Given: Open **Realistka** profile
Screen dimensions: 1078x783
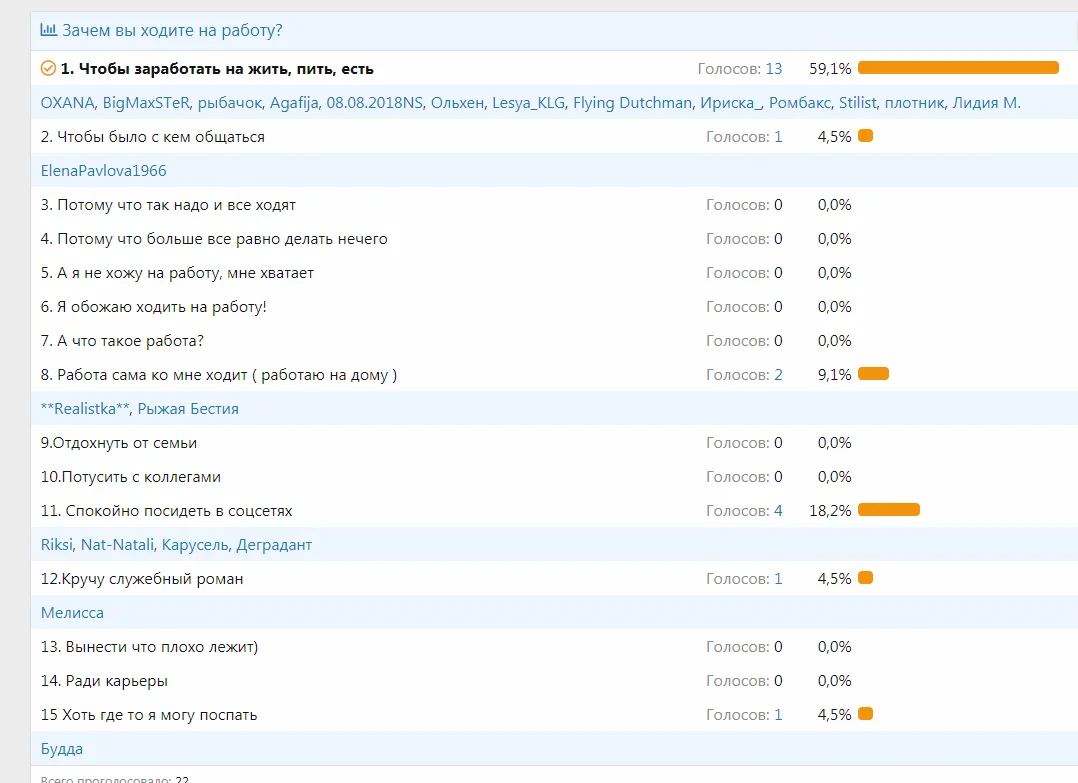Looking at the screenshot, I should point(85,409).
